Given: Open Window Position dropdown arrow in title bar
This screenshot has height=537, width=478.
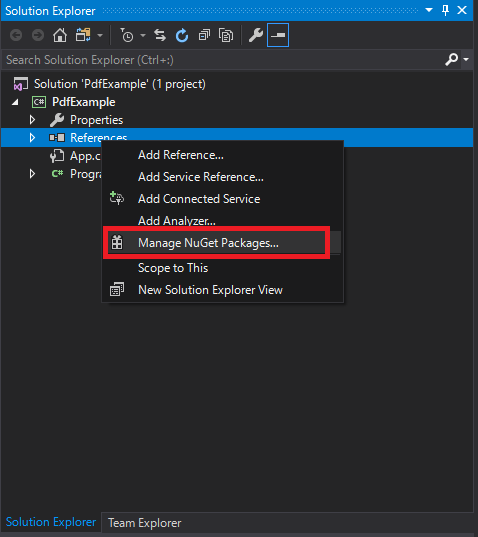Looking at the screenshot, I should click(429, 10).
